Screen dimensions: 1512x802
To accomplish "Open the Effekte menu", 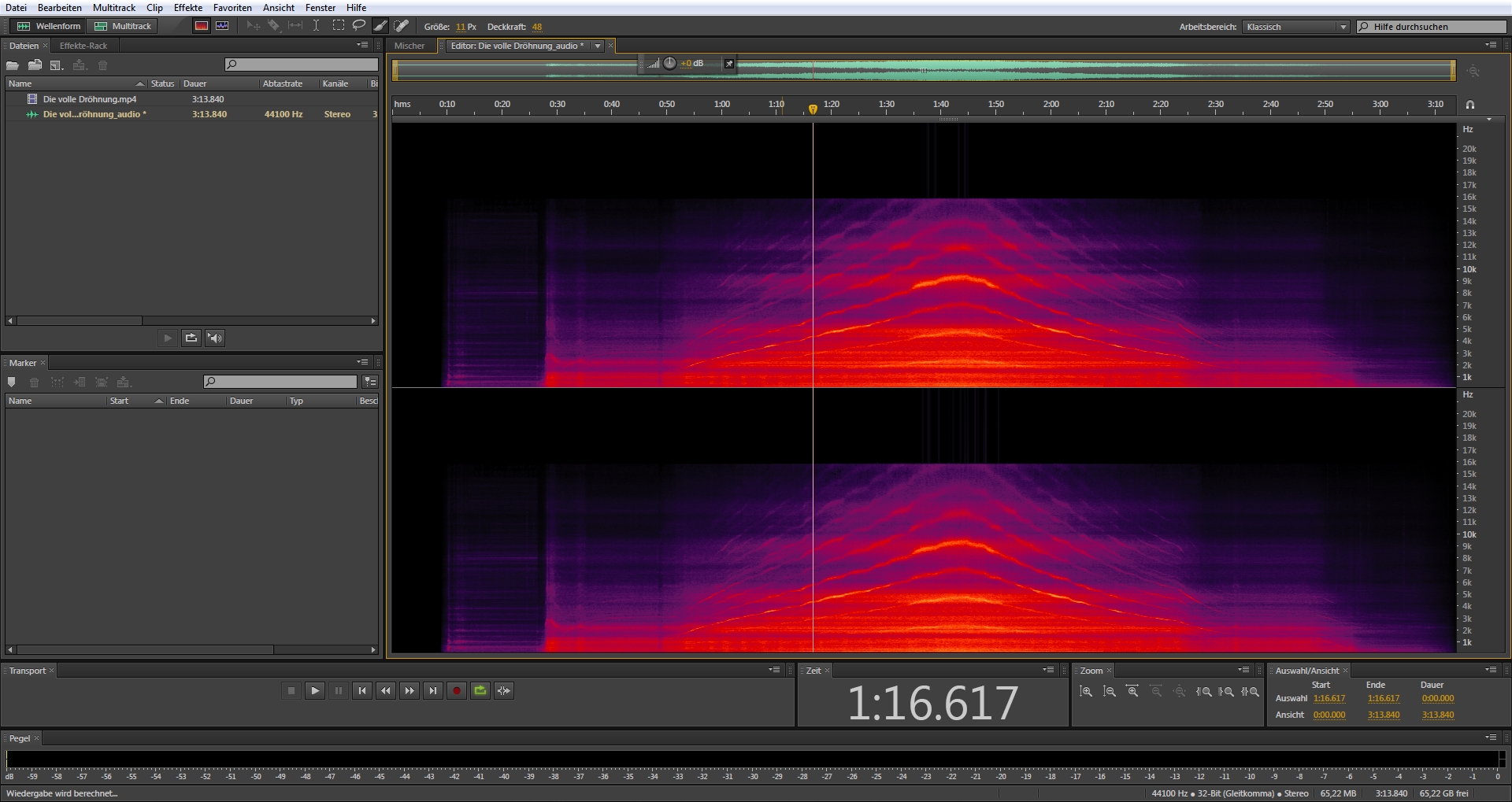I will pyautogui.click(x=187, y=8).
